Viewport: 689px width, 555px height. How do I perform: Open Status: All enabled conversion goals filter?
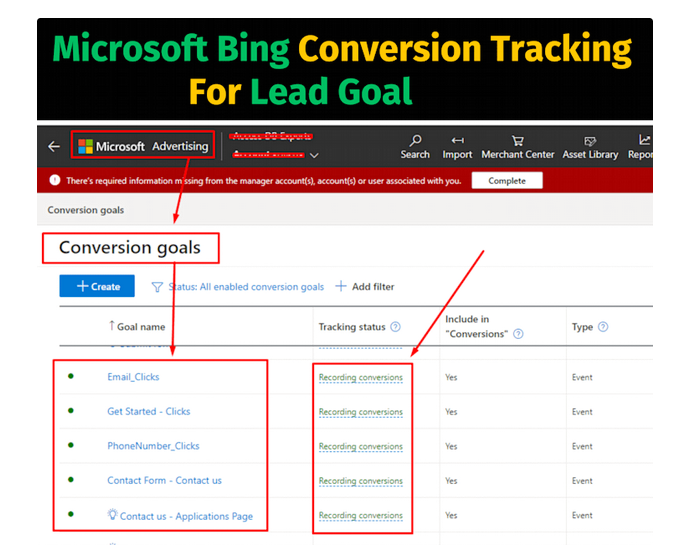(x=246, y=287)
